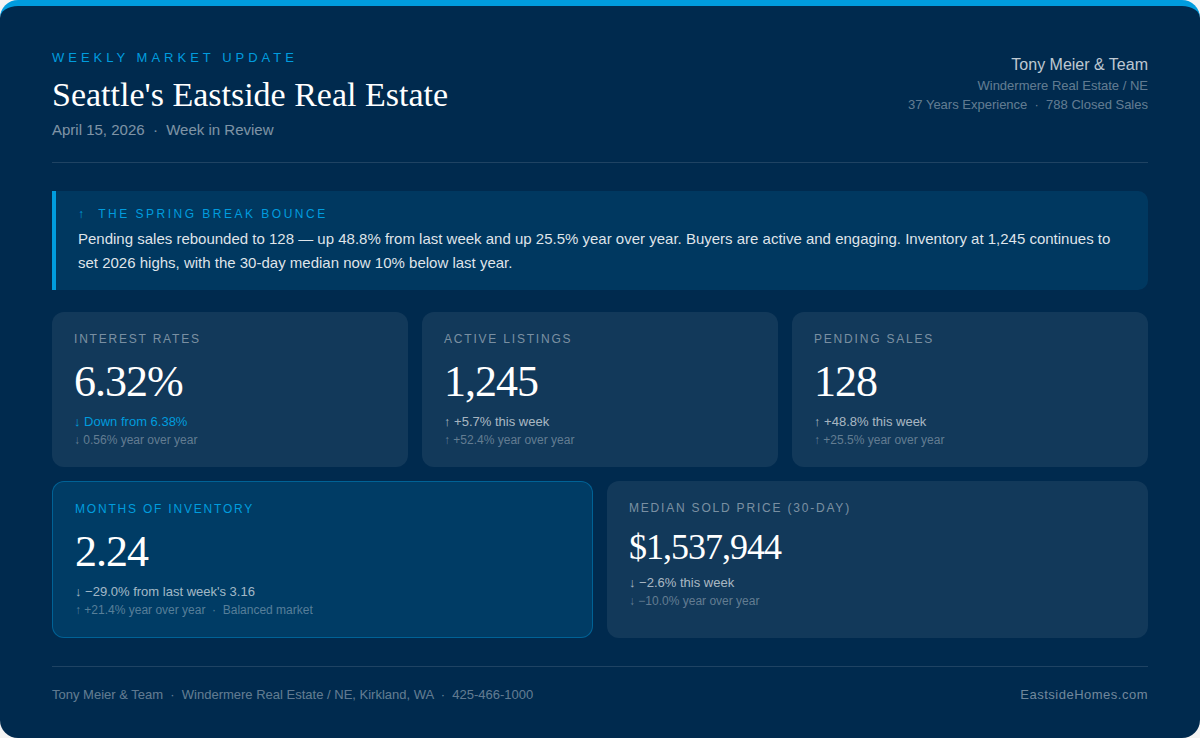The width and height of the screenshot is (1200, 738).
Task: Click the 6.32% interest rate value
Action: tap(129, 382)
